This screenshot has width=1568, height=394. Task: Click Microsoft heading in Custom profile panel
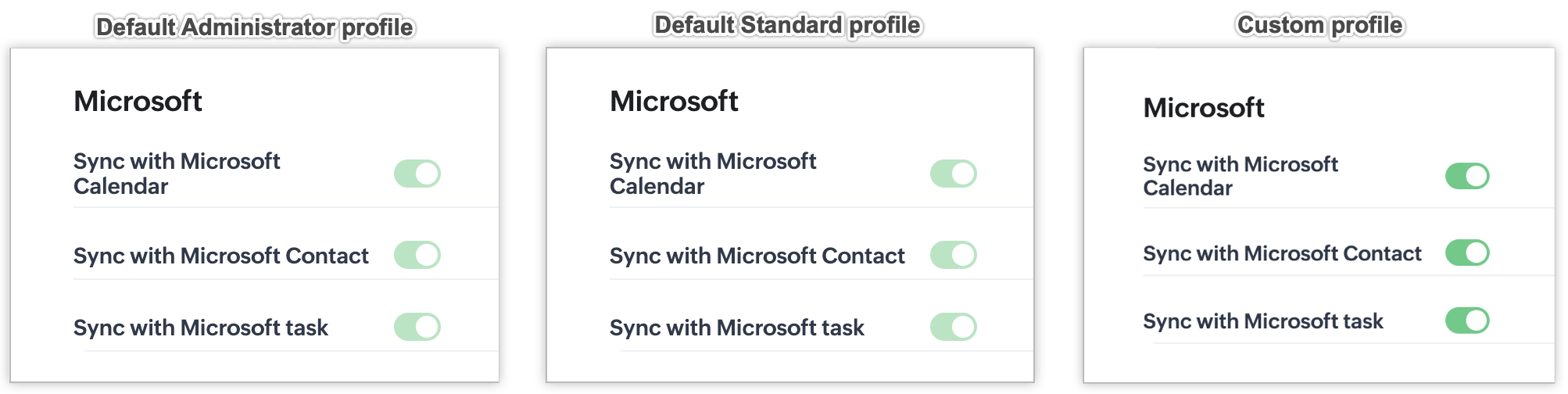pos(1204,108)
